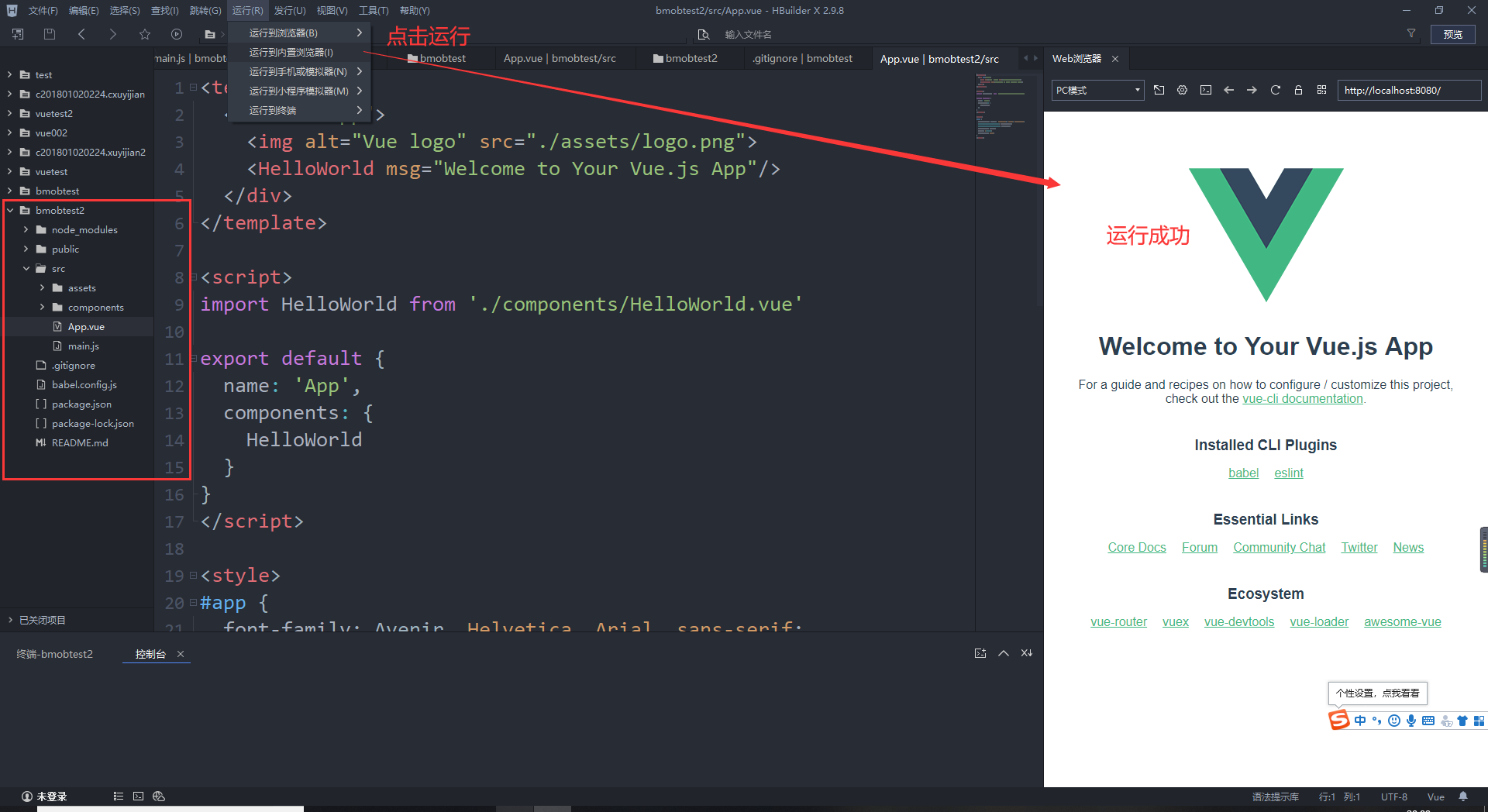Viewport: 1488px width, 812px height.
Task: Click the localhost:8080 address bar
Action: point(1409,91)
